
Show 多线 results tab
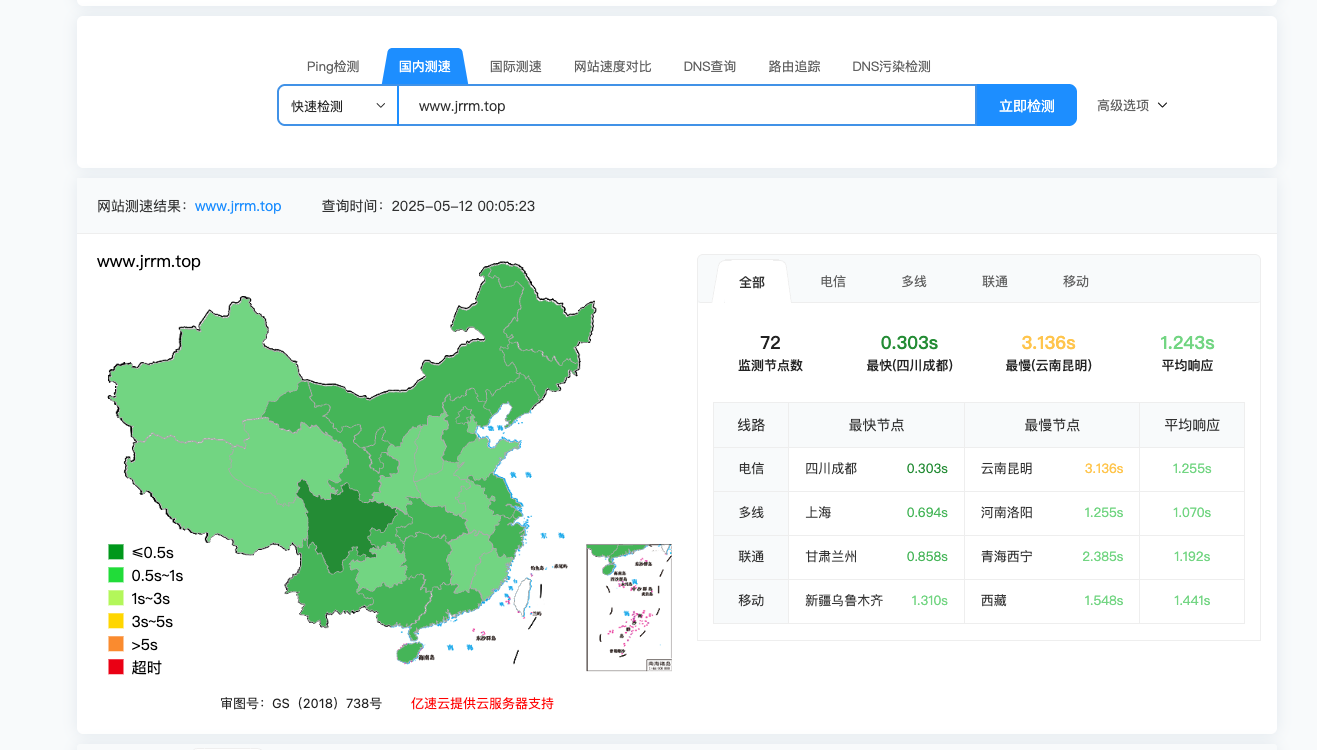pyautogui.click(x=913, y=282)
